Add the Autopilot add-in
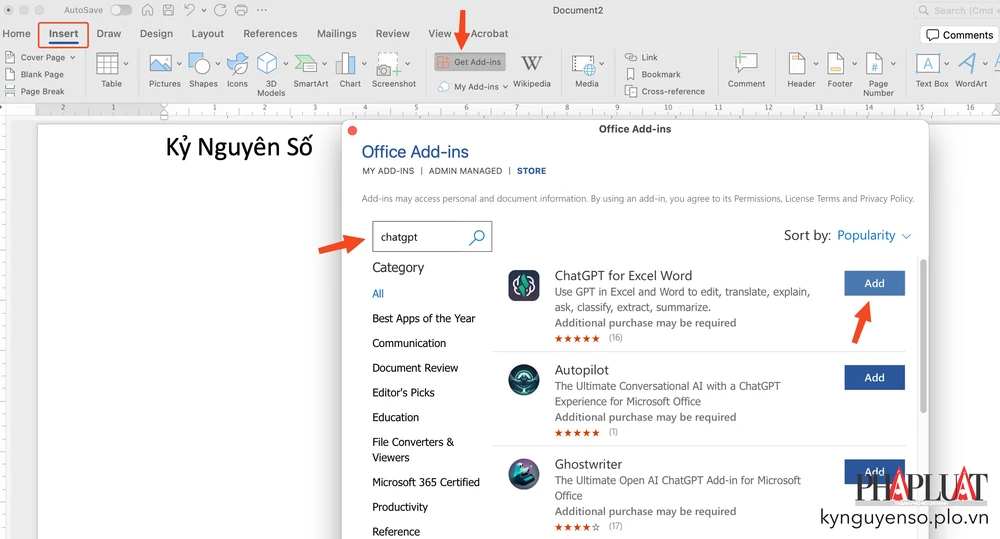Screen dimensions: 1000x539 874,378
